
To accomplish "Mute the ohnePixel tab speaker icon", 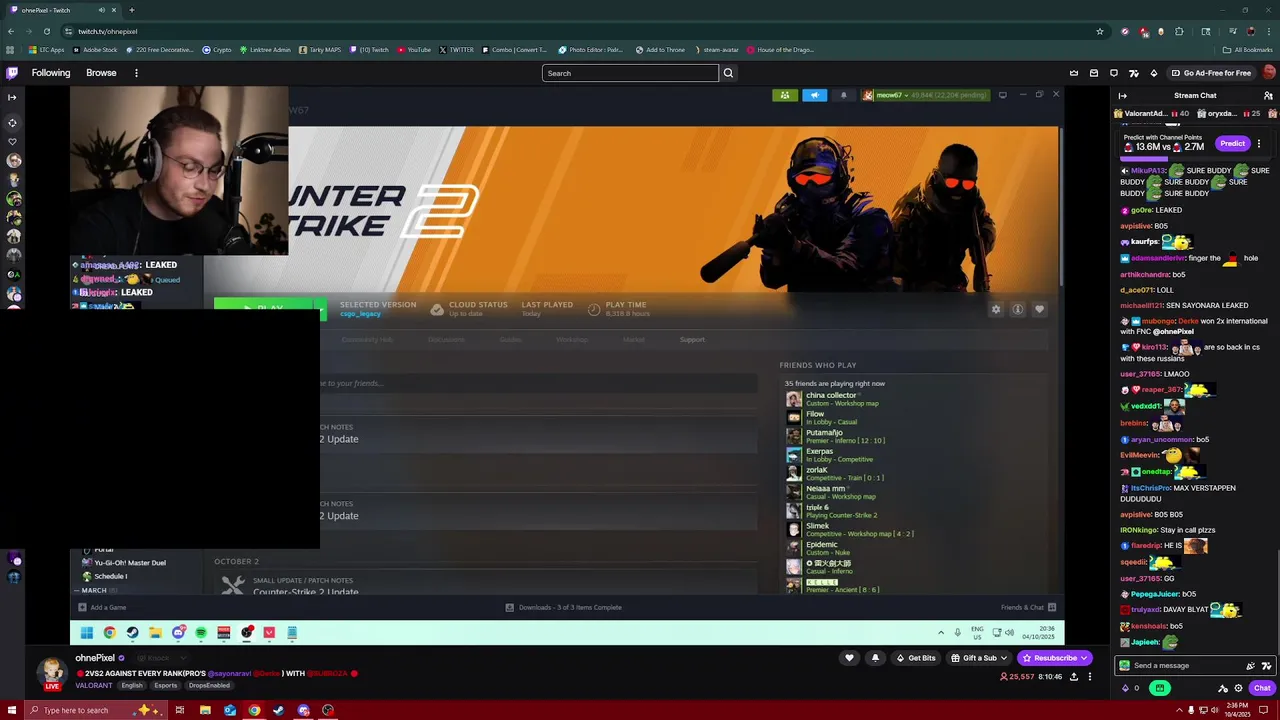I will [x=101, y=10].
